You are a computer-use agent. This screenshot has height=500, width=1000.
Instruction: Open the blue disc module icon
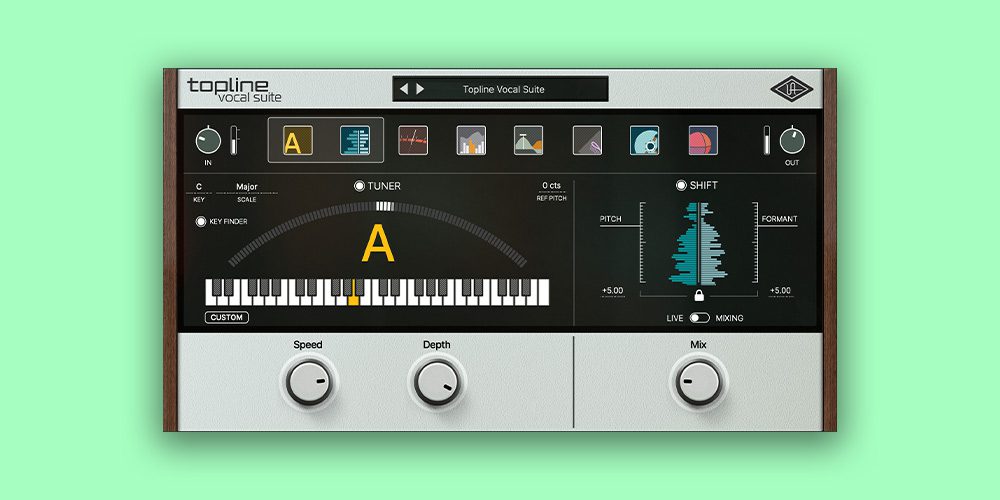pos(645,141)
